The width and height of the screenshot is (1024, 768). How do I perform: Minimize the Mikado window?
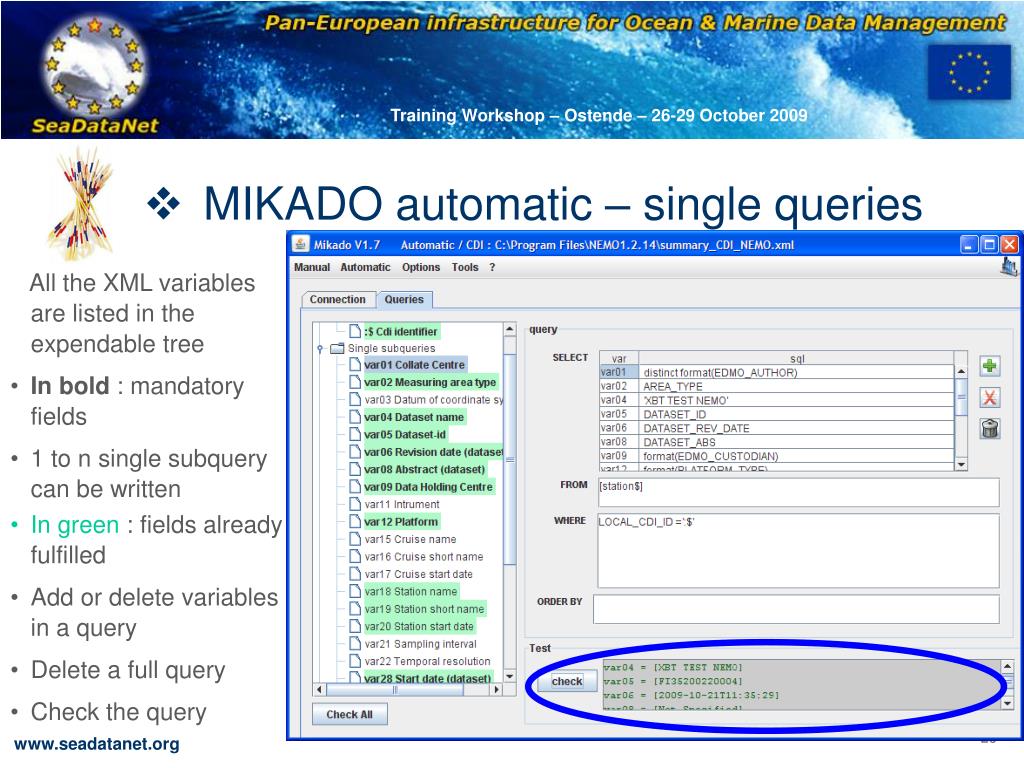click(x=969, y=245)
